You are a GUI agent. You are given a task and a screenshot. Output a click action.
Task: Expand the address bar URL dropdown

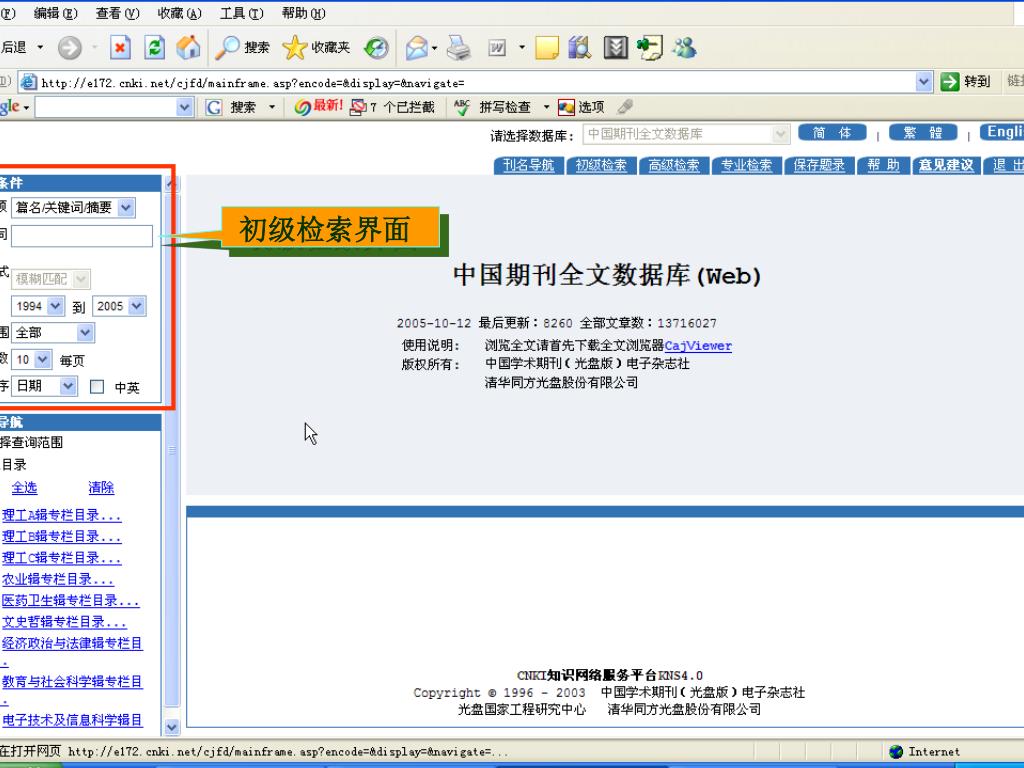click(x=923, y=82)
